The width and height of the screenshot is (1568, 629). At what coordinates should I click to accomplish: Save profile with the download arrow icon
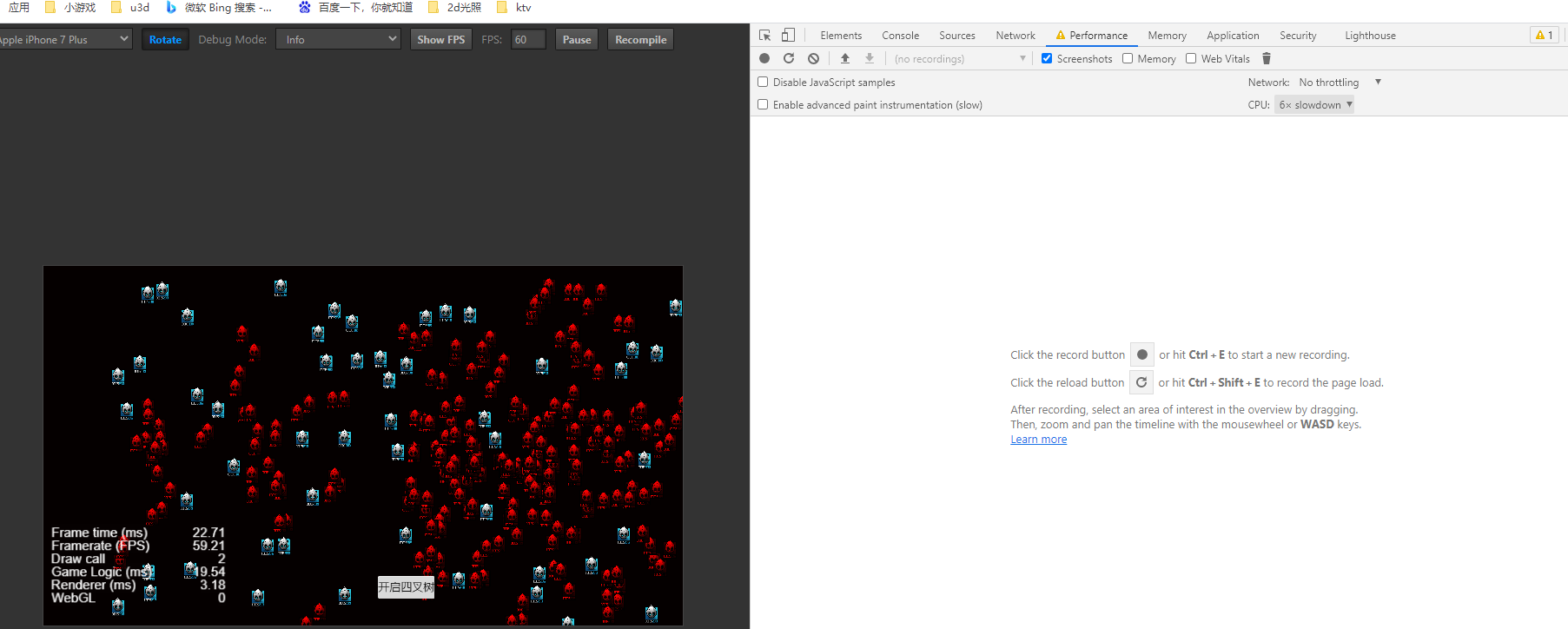870,58
